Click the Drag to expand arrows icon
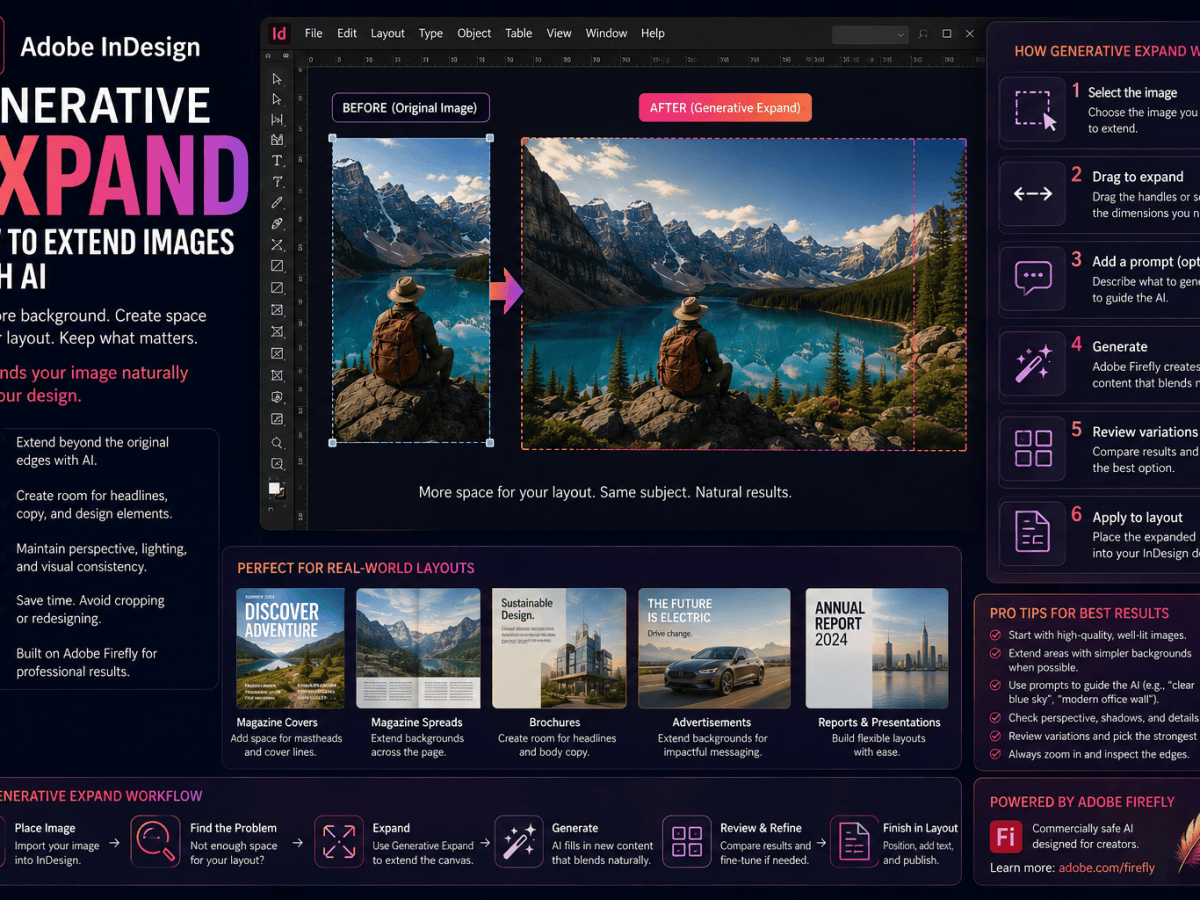The height and width of the screenshot is (900, 1200). point(1033,194)
